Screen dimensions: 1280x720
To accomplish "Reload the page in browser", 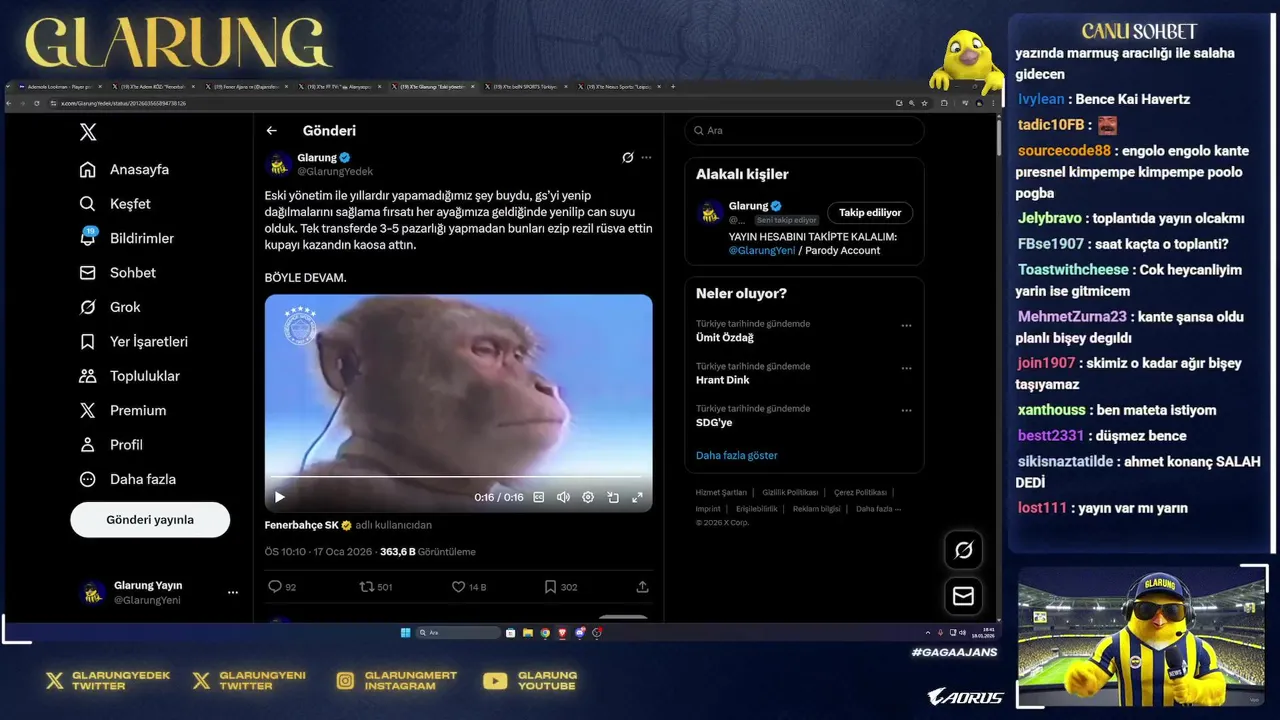I will pyautogui.click(x=37, y=103).
